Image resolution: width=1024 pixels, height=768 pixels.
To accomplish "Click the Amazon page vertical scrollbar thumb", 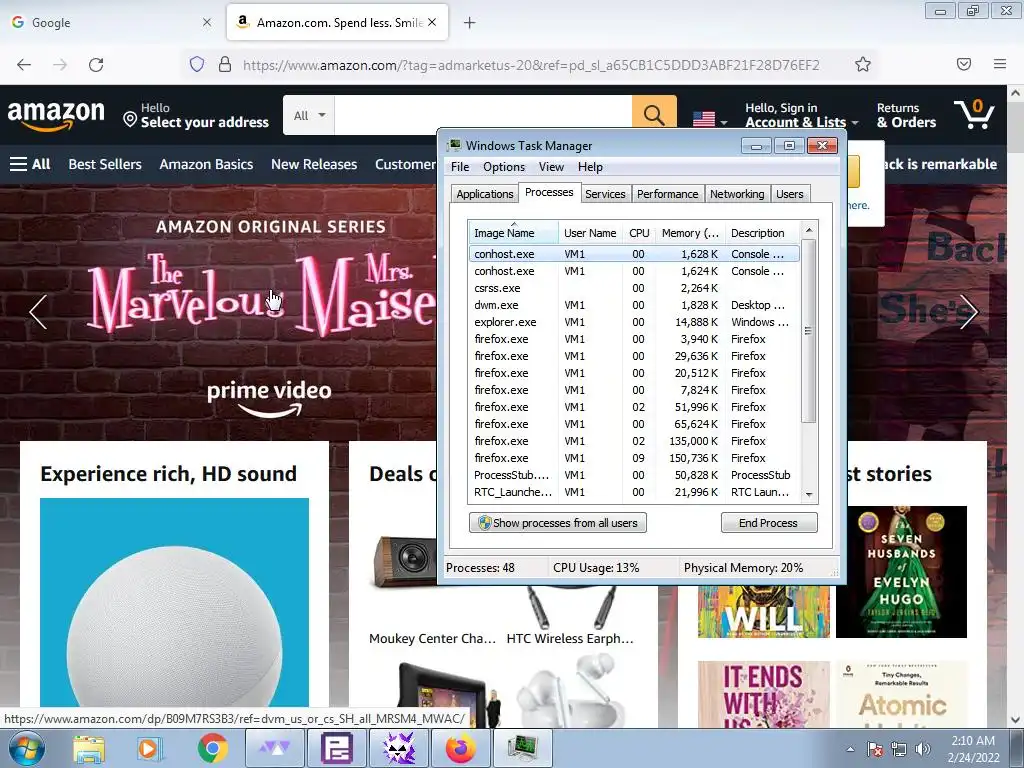I will 1015,126.
